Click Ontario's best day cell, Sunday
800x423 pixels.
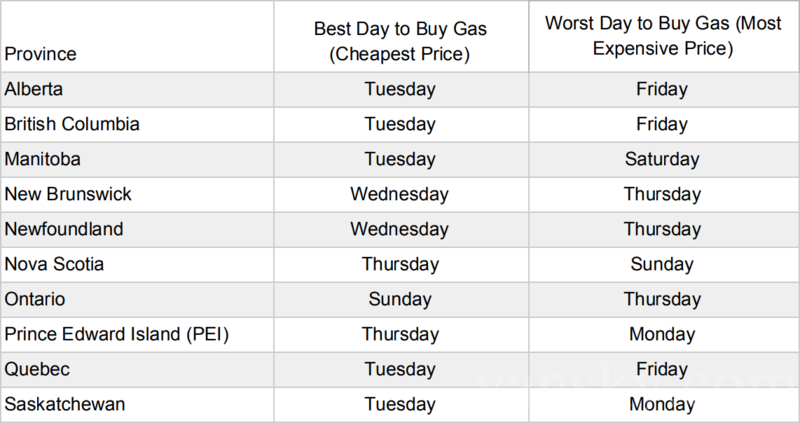[400, 299]
